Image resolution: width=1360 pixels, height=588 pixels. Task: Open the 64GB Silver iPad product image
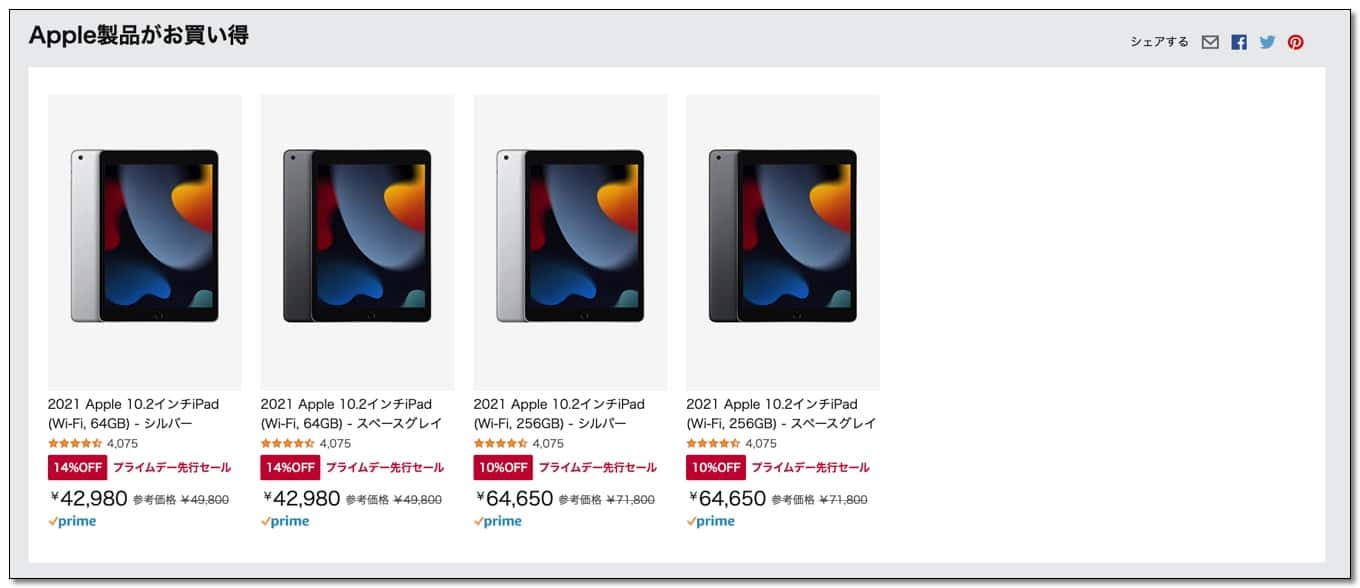pos(145,242)
